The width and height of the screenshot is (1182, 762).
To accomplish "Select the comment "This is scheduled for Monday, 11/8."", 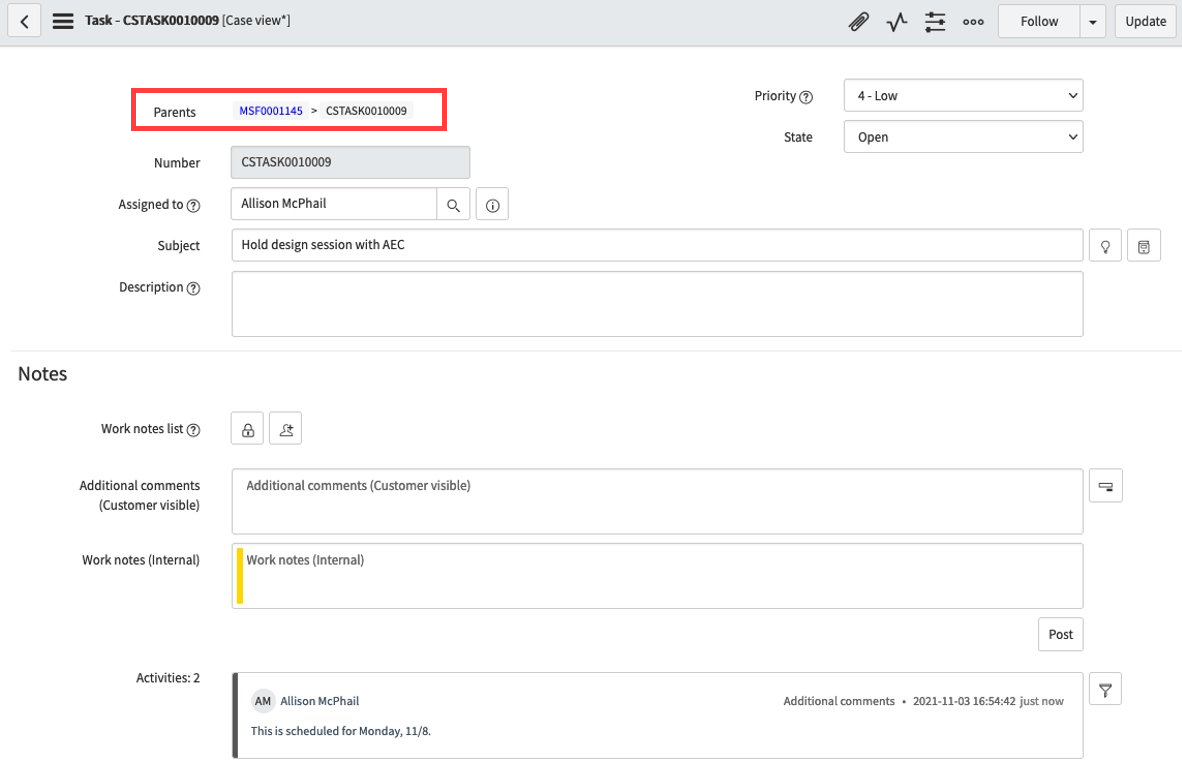I will pos(341,731).
